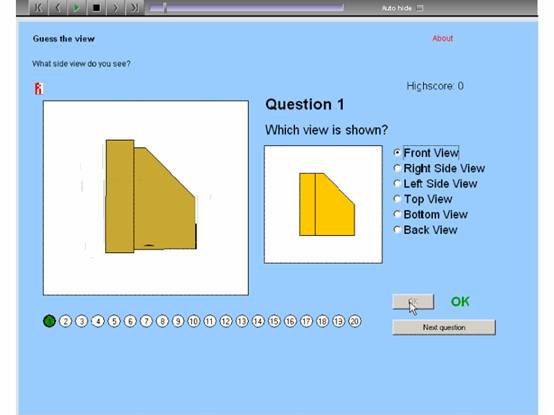Select the Right Side View option
554x415 pixels.
[440, 168]
